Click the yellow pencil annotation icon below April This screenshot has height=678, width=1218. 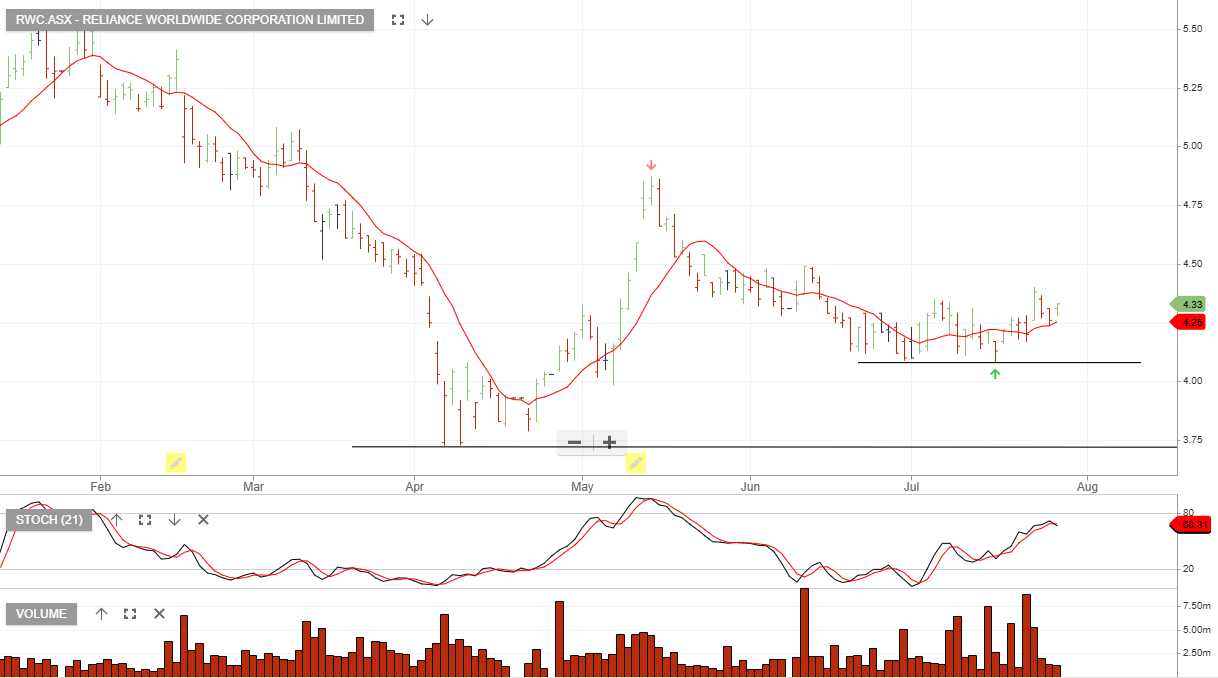pyautogui.click(x=176, y=463)
